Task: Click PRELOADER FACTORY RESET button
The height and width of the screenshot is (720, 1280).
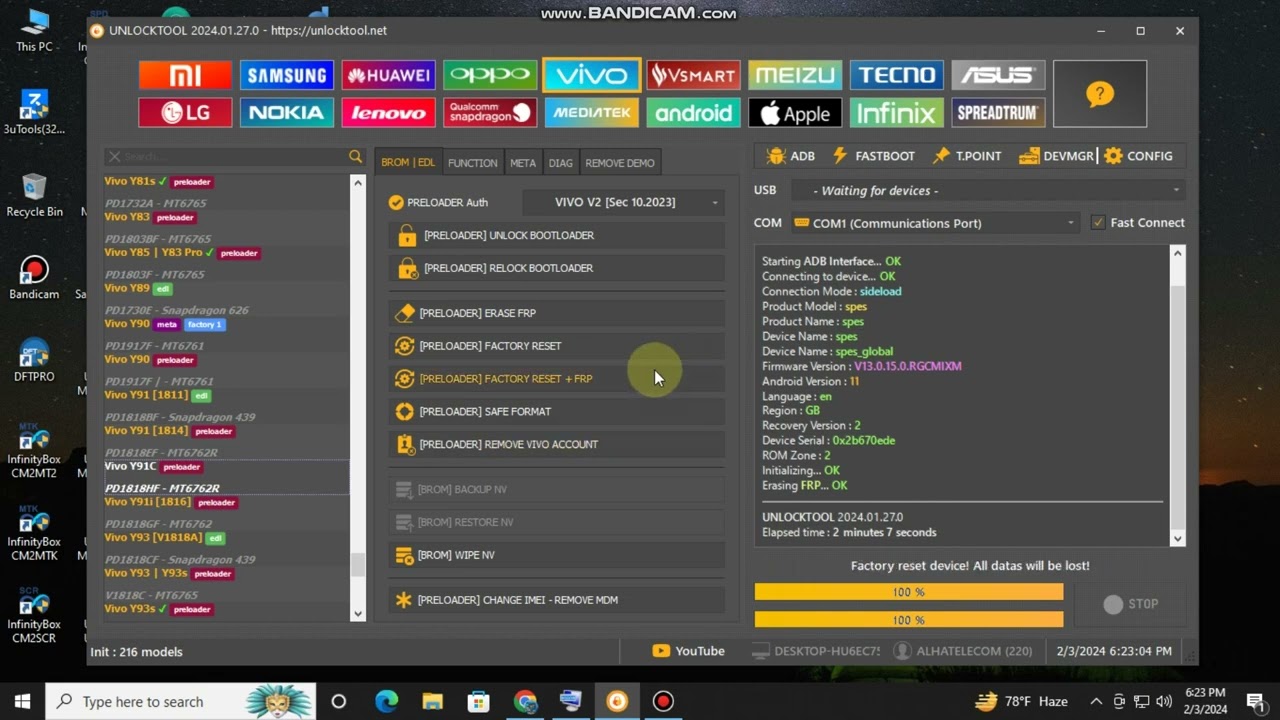Action: click(556, 346)
